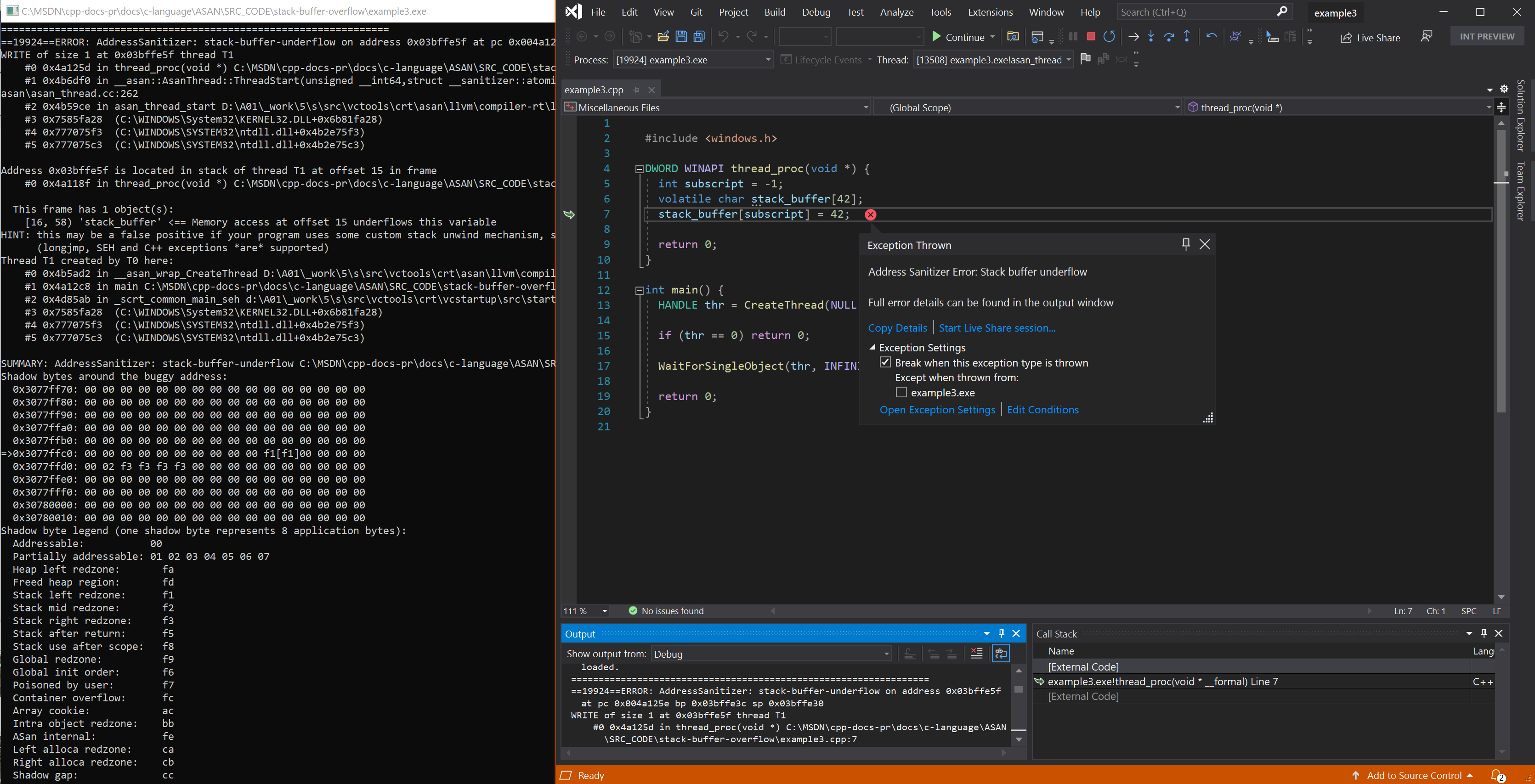Click the Step Into debug icon

click(1151, 37)
